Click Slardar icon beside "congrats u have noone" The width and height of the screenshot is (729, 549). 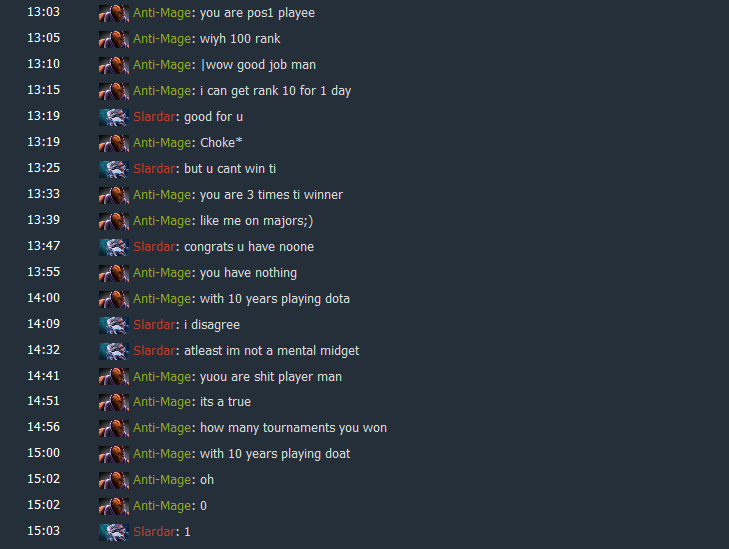click(114, 247)
